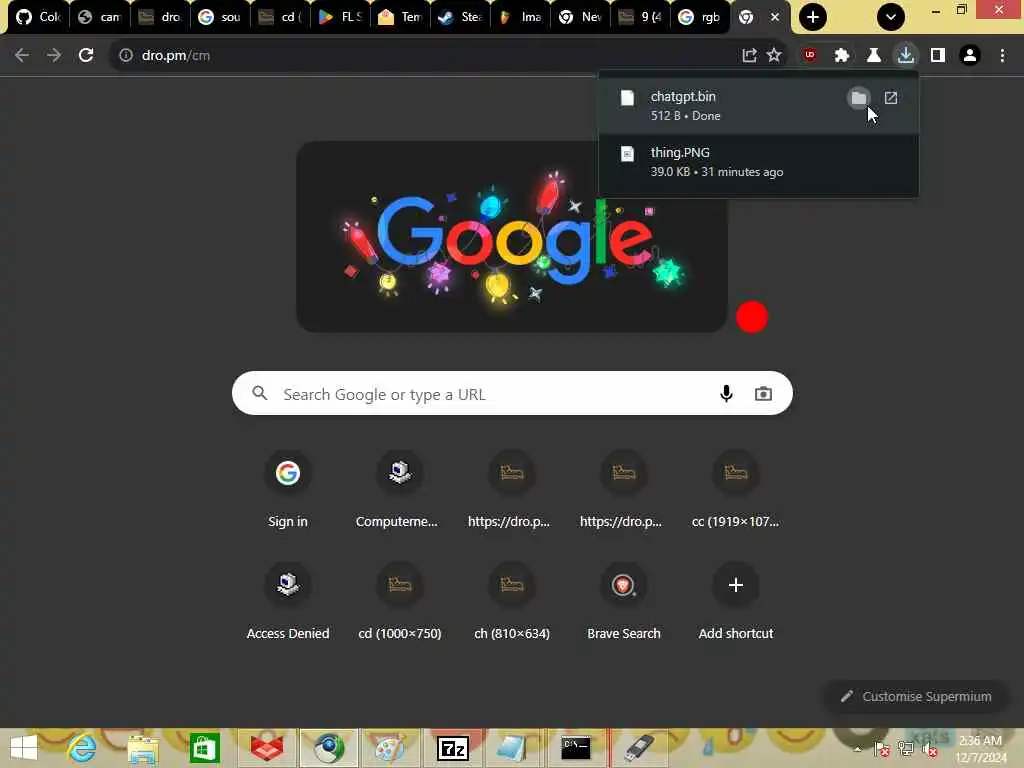Screen dimensions: 1024x768
Task: Switch to the GitHub 'Col' tab
Action: (x=37, y=17)
